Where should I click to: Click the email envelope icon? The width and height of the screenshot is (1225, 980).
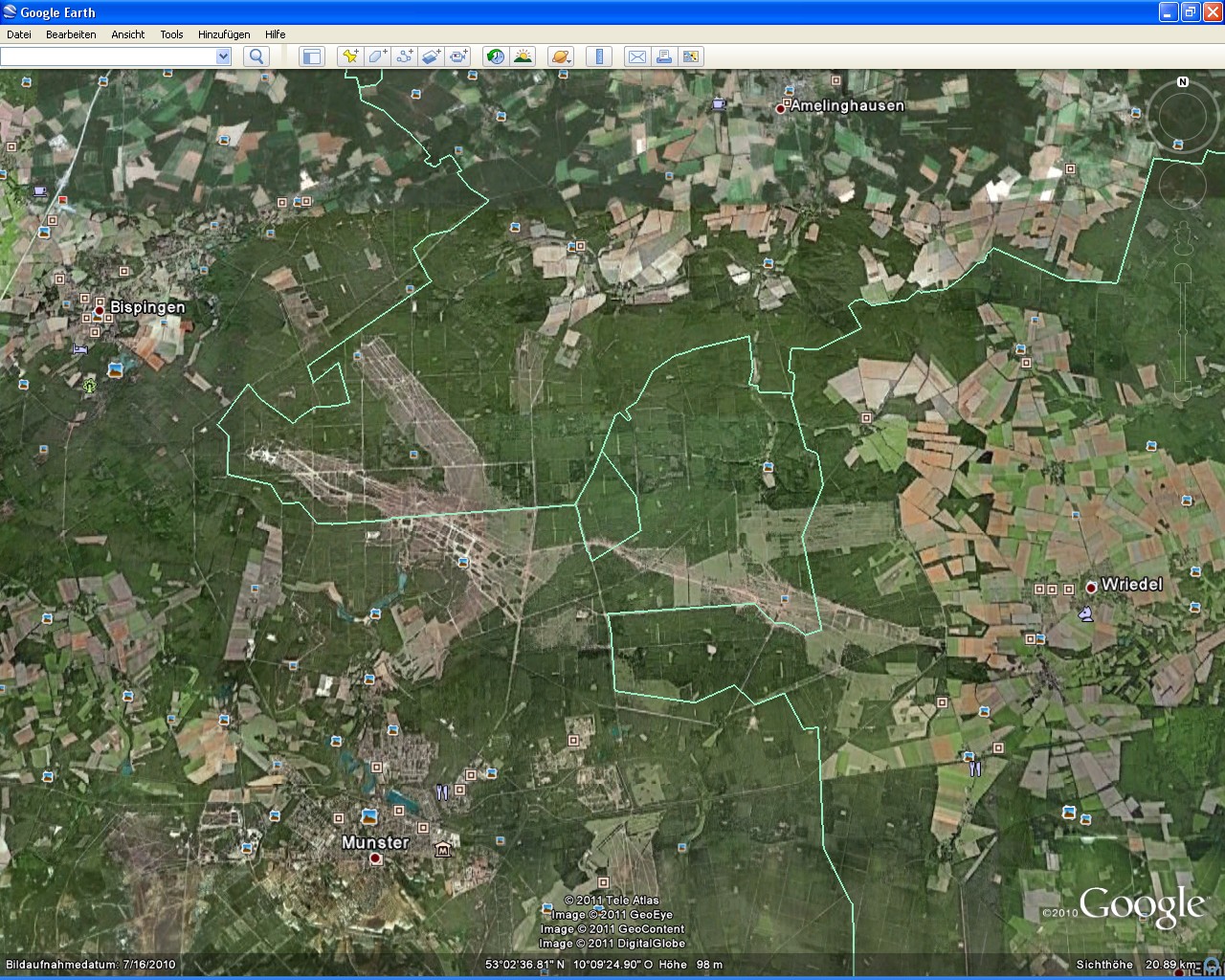point(636,56)
